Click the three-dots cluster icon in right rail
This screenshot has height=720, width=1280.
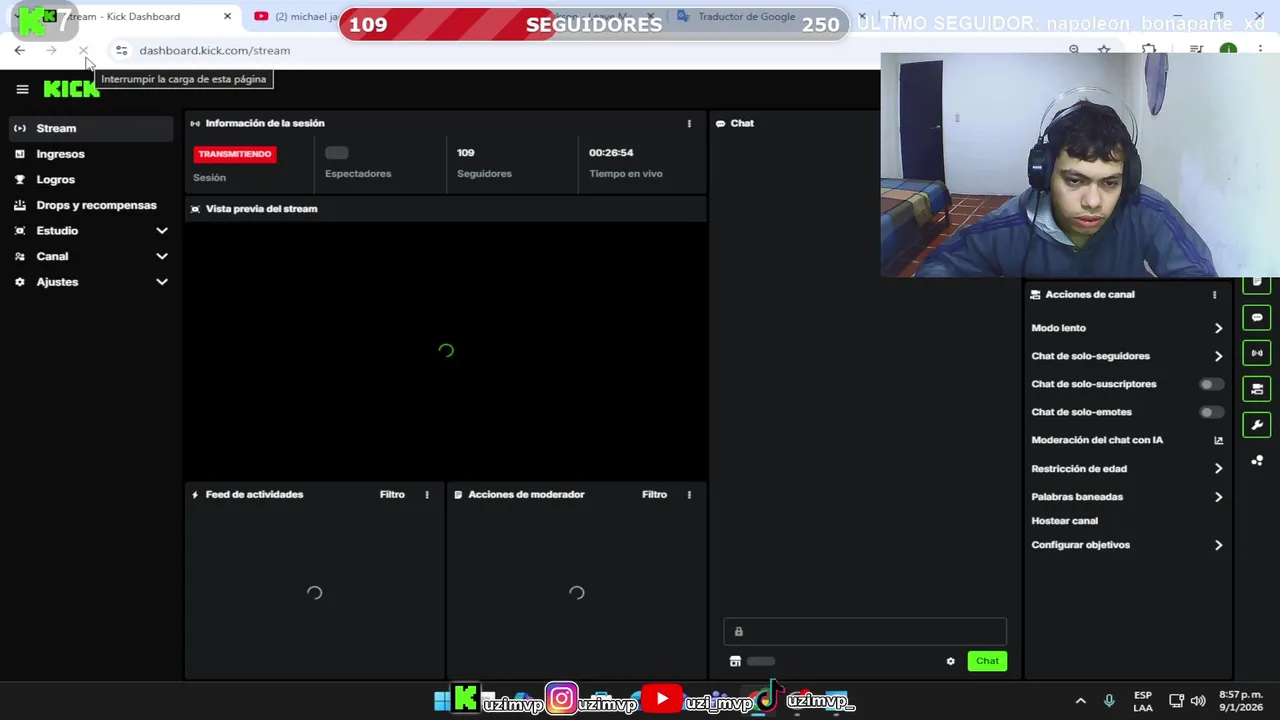click(x=1257, y=461)
